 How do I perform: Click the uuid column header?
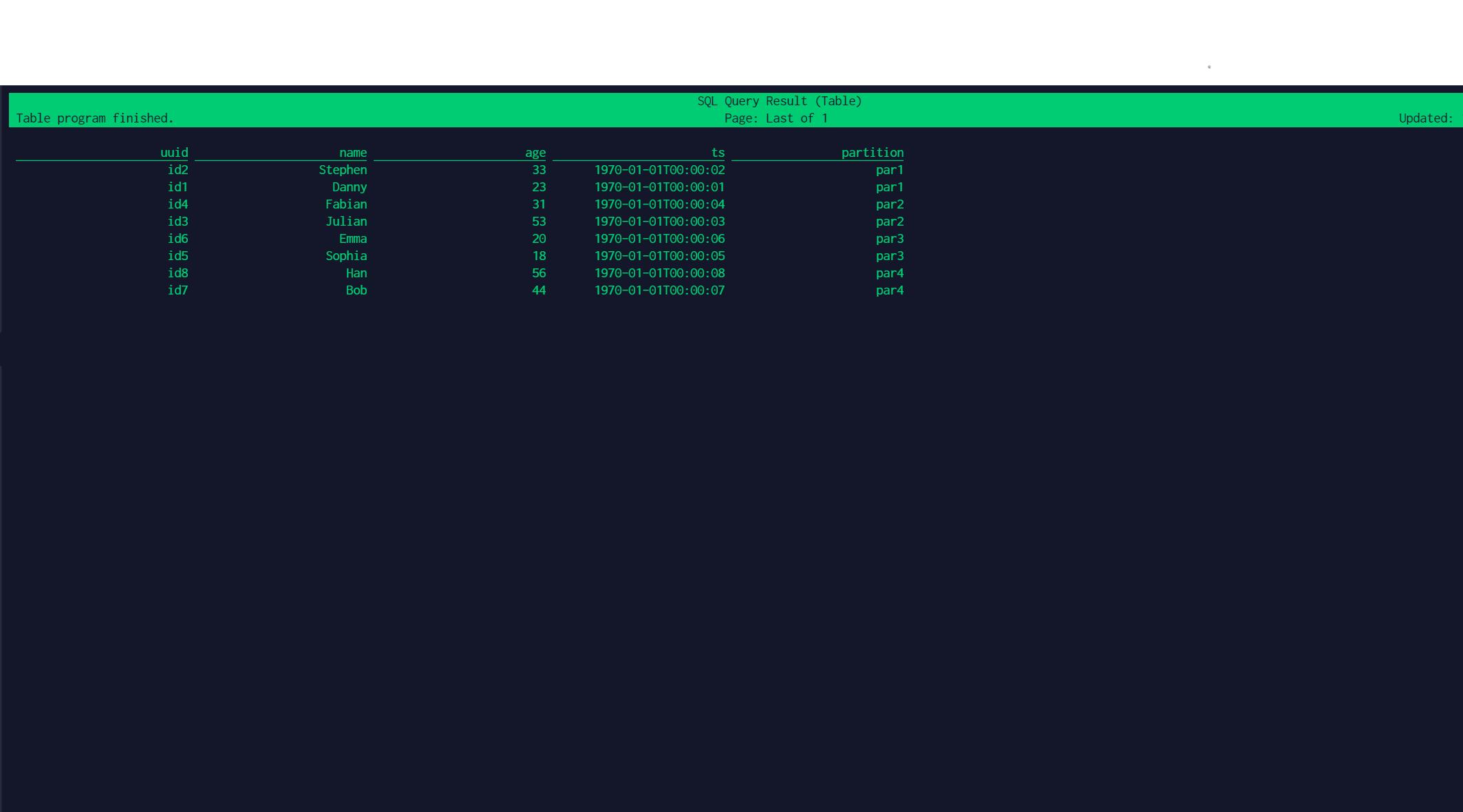(173, 153)
